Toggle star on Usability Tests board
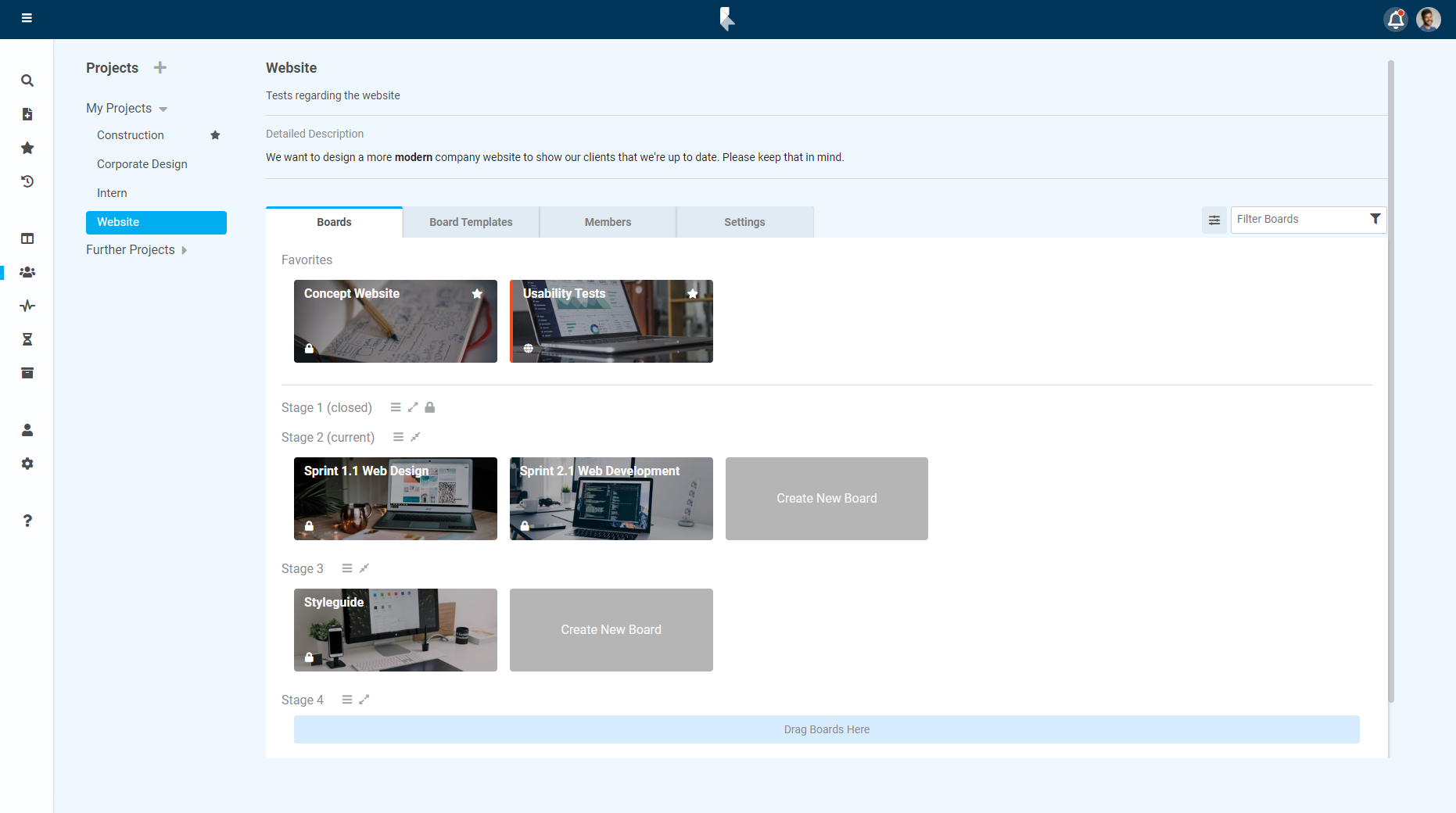The width and height of the screenshot is (1456, 813). (692, 294)
